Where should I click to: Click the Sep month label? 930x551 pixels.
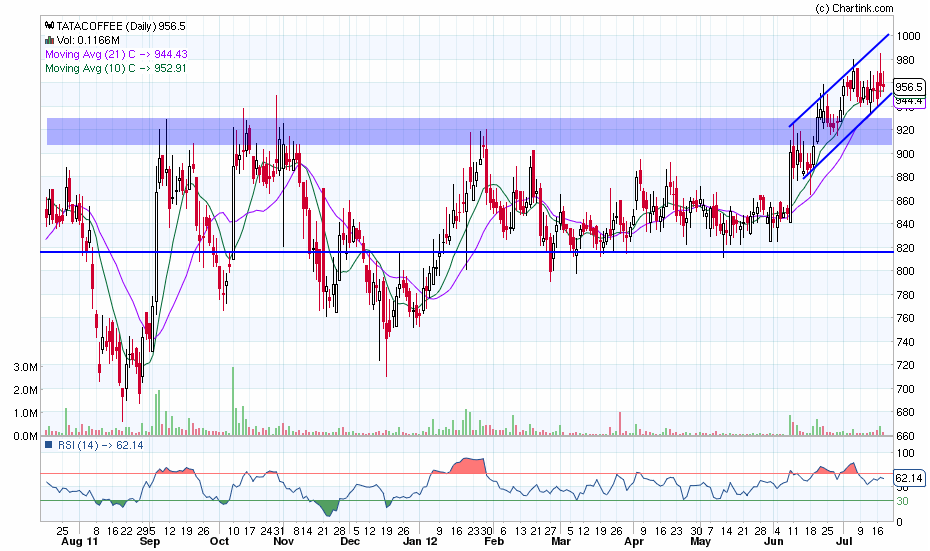149,542
